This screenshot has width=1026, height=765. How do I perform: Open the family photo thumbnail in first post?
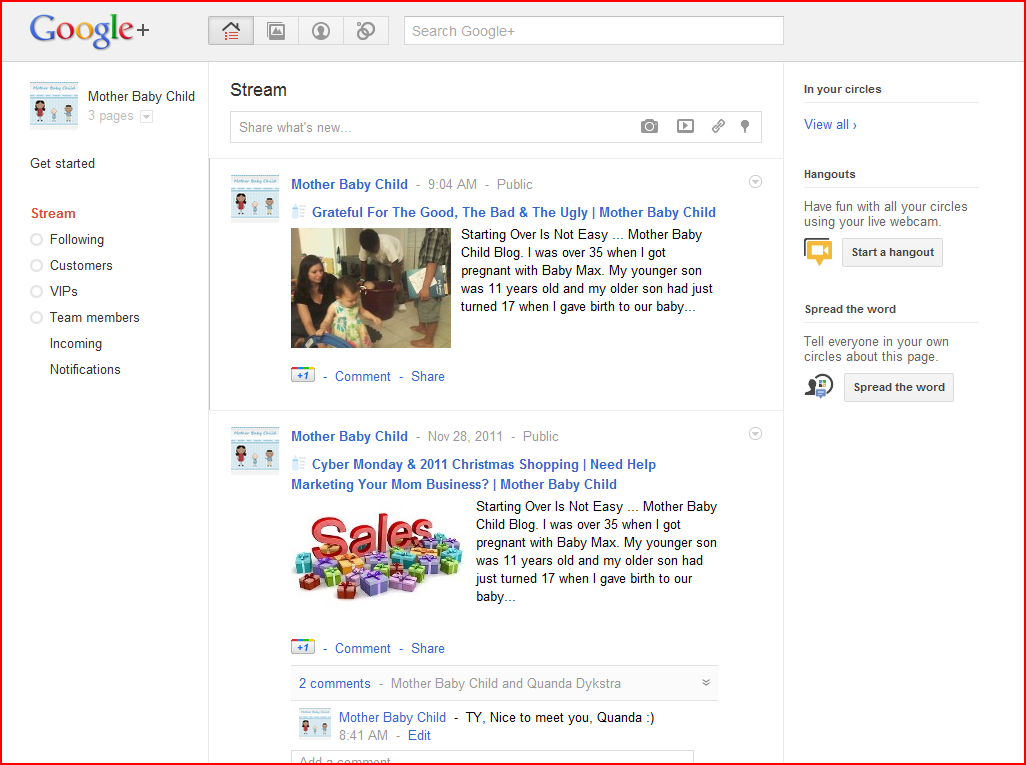[371, 288]
